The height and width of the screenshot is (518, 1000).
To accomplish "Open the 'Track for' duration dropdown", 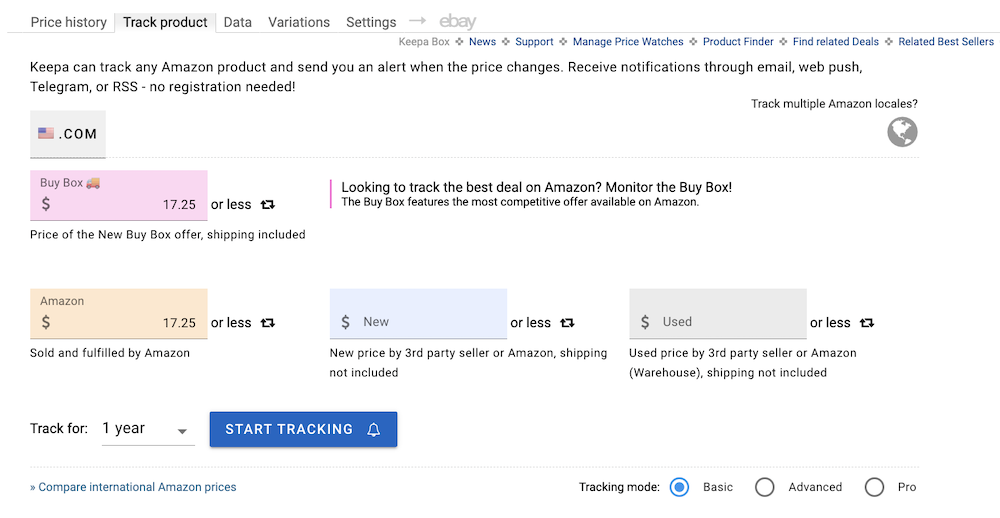I will (147, 429).
